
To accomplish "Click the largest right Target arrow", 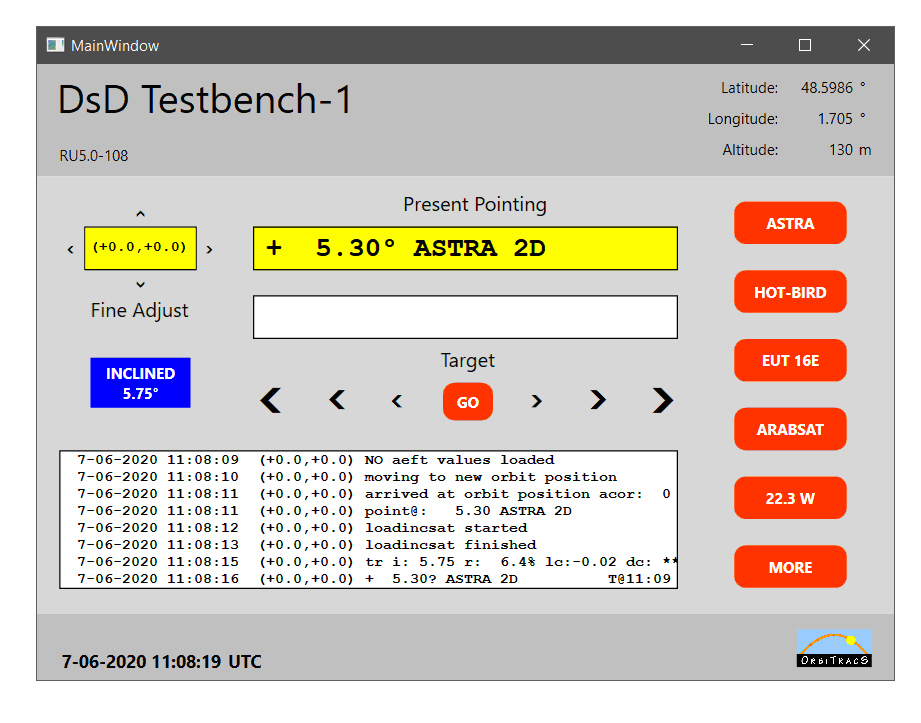I will [663, 401].
